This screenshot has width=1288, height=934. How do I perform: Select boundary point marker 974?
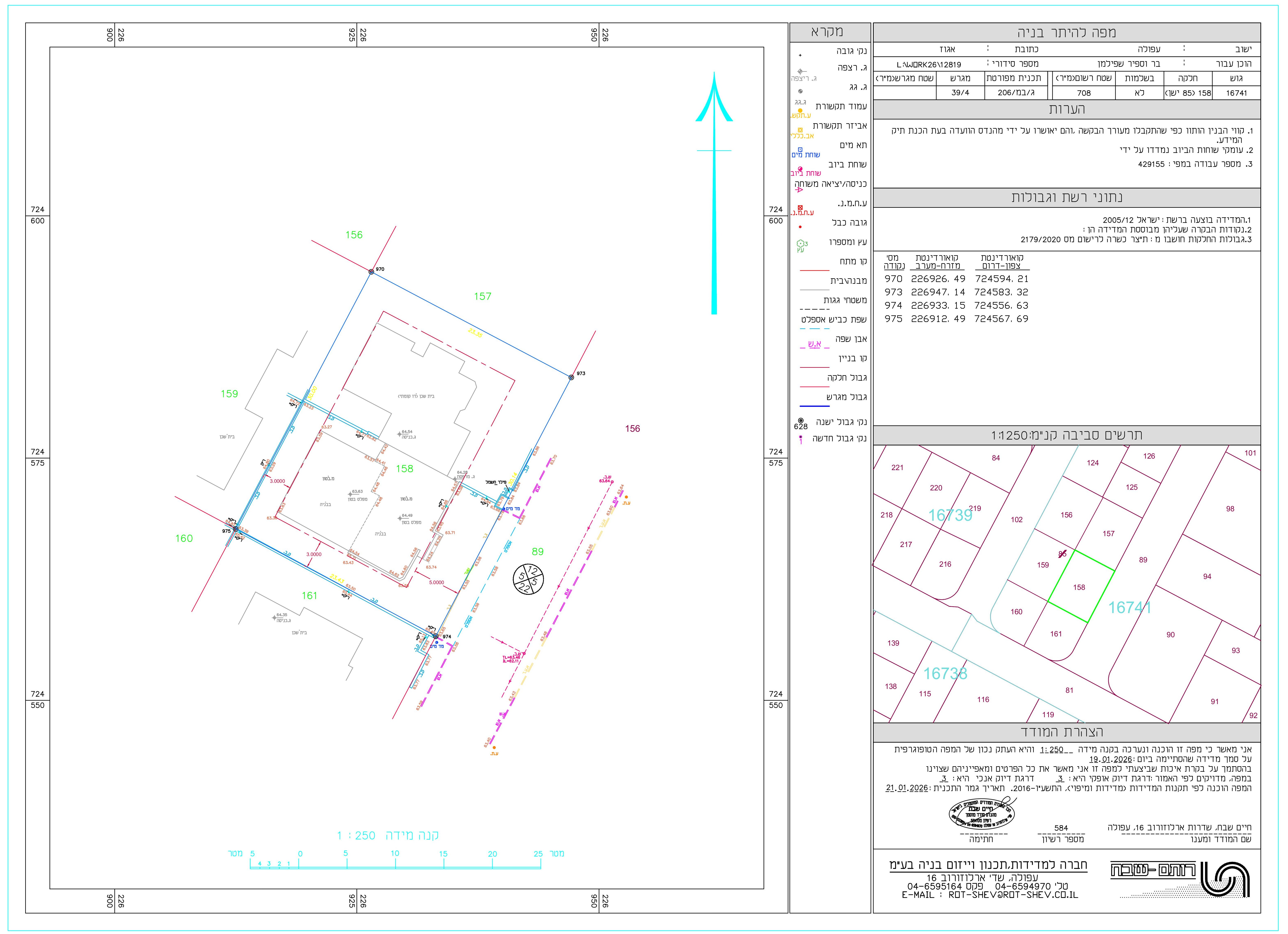point(436,636)
